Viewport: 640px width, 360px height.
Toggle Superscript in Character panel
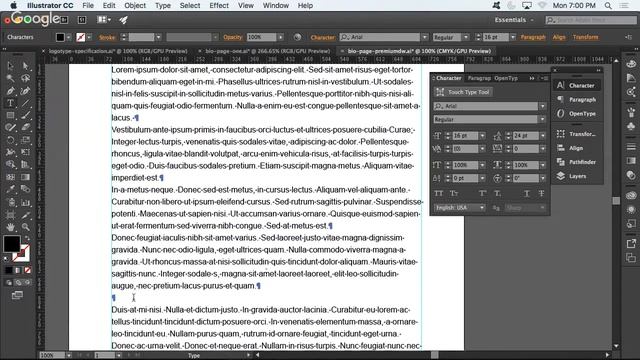pyautogui.click(x=482, y=193)
